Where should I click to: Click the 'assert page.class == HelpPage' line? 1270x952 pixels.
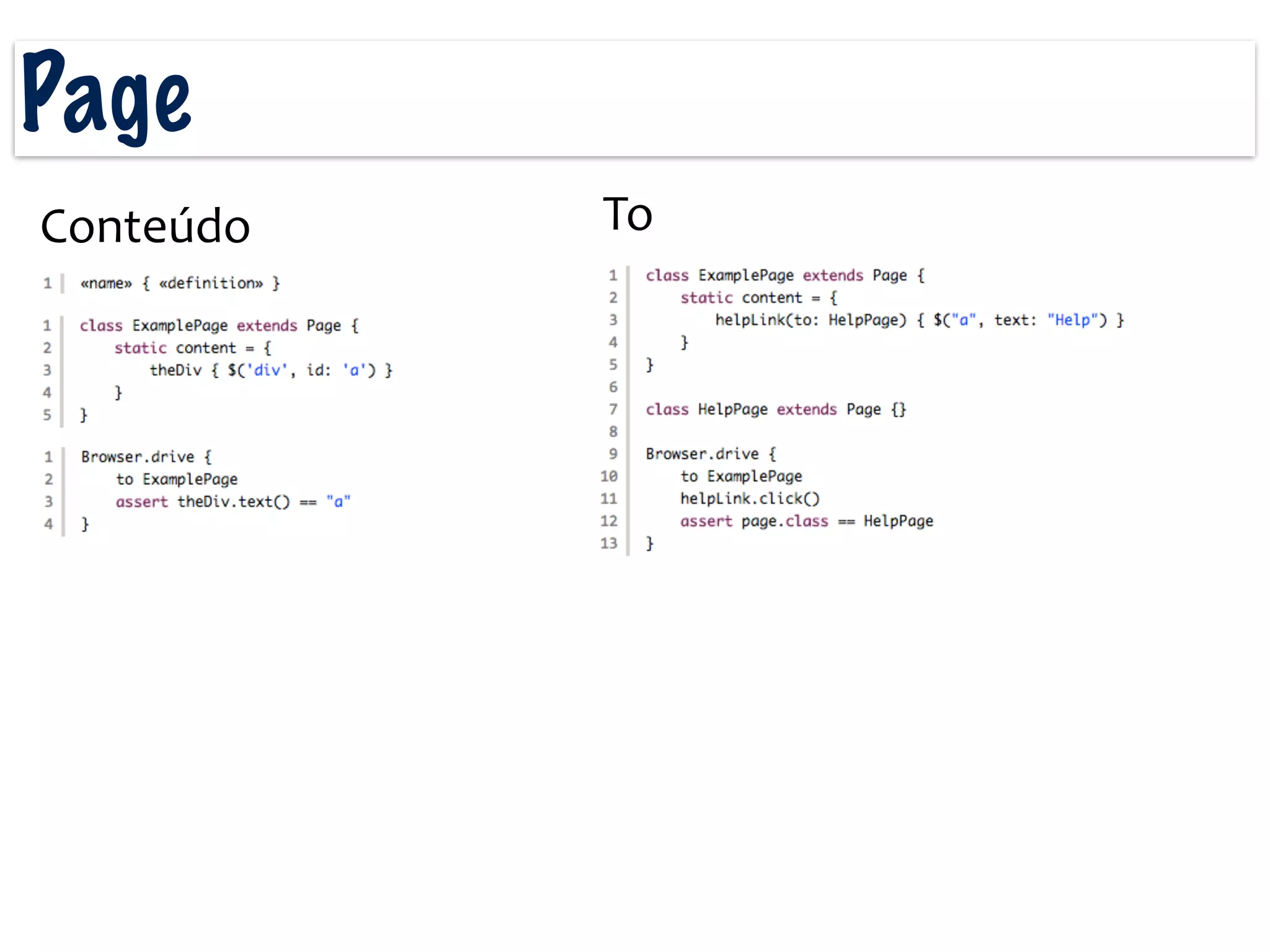point(806,521)
